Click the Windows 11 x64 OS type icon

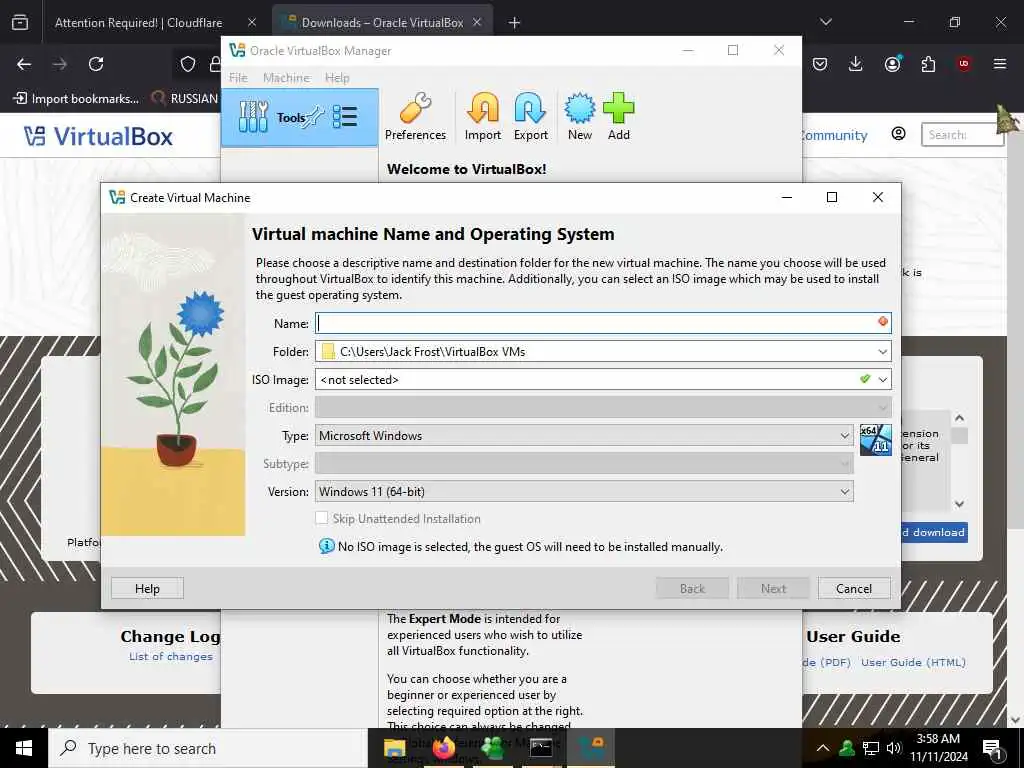click(875, 440)
